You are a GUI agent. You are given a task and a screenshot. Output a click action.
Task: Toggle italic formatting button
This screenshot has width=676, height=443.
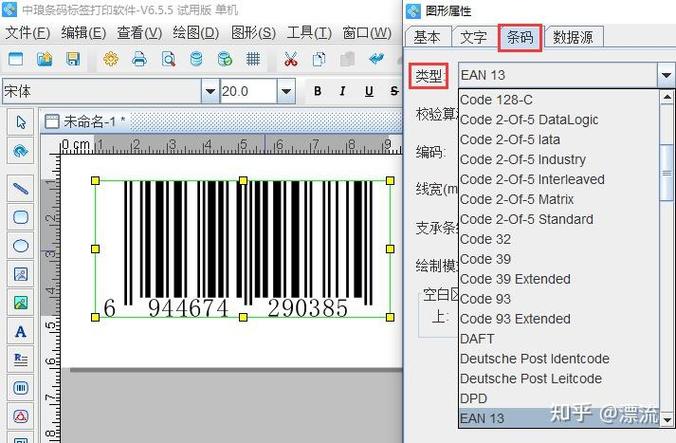pos(343,91)
